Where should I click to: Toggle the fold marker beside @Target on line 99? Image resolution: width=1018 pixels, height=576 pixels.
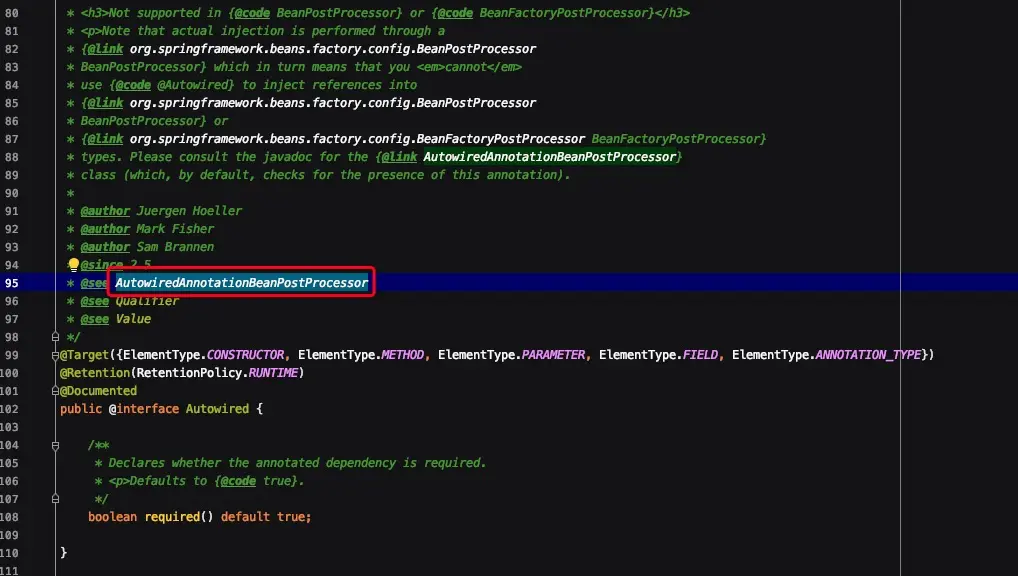point(55,355)
